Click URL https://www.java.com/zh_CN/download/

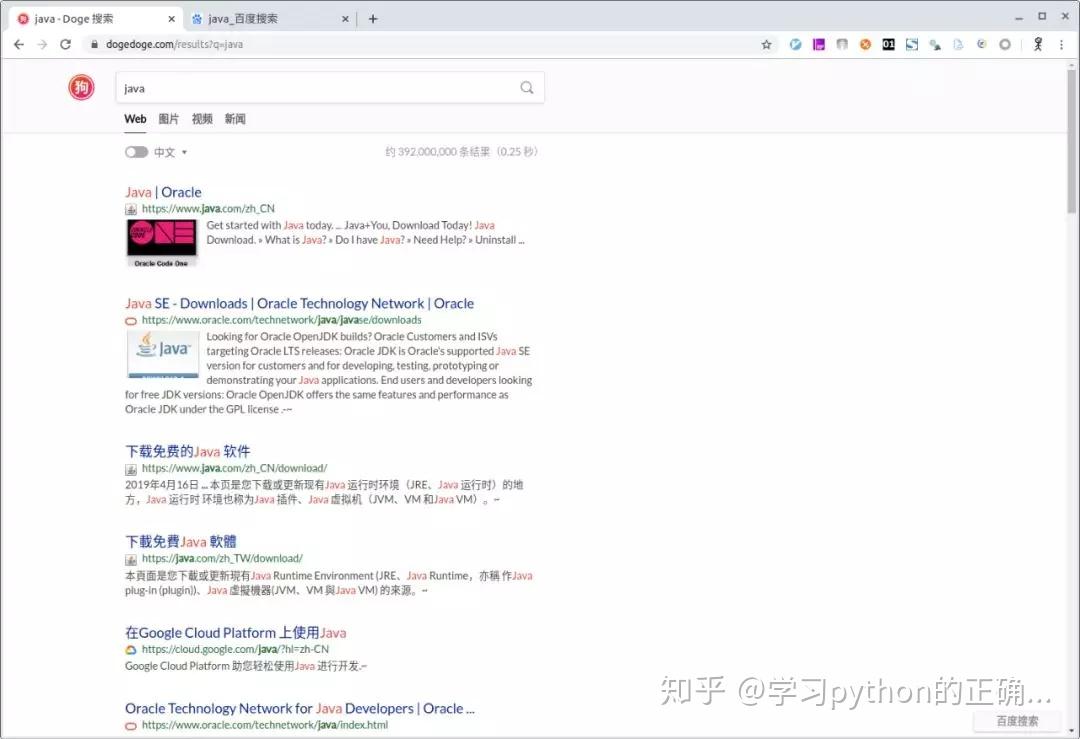[x=234, y=468]
